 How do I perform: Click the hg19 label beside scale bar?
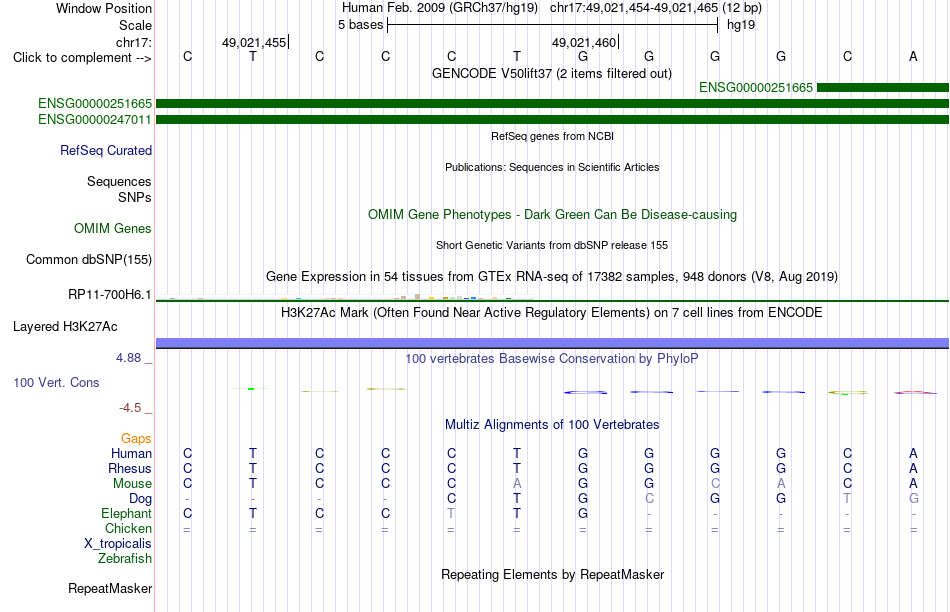tap(741, 25)
